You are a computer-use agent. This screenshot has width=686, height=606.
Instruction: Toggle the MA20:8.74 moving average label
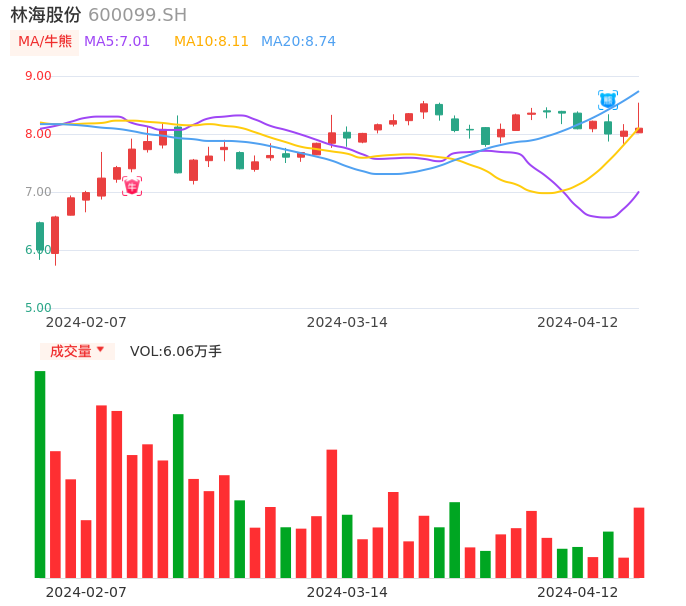298,42
